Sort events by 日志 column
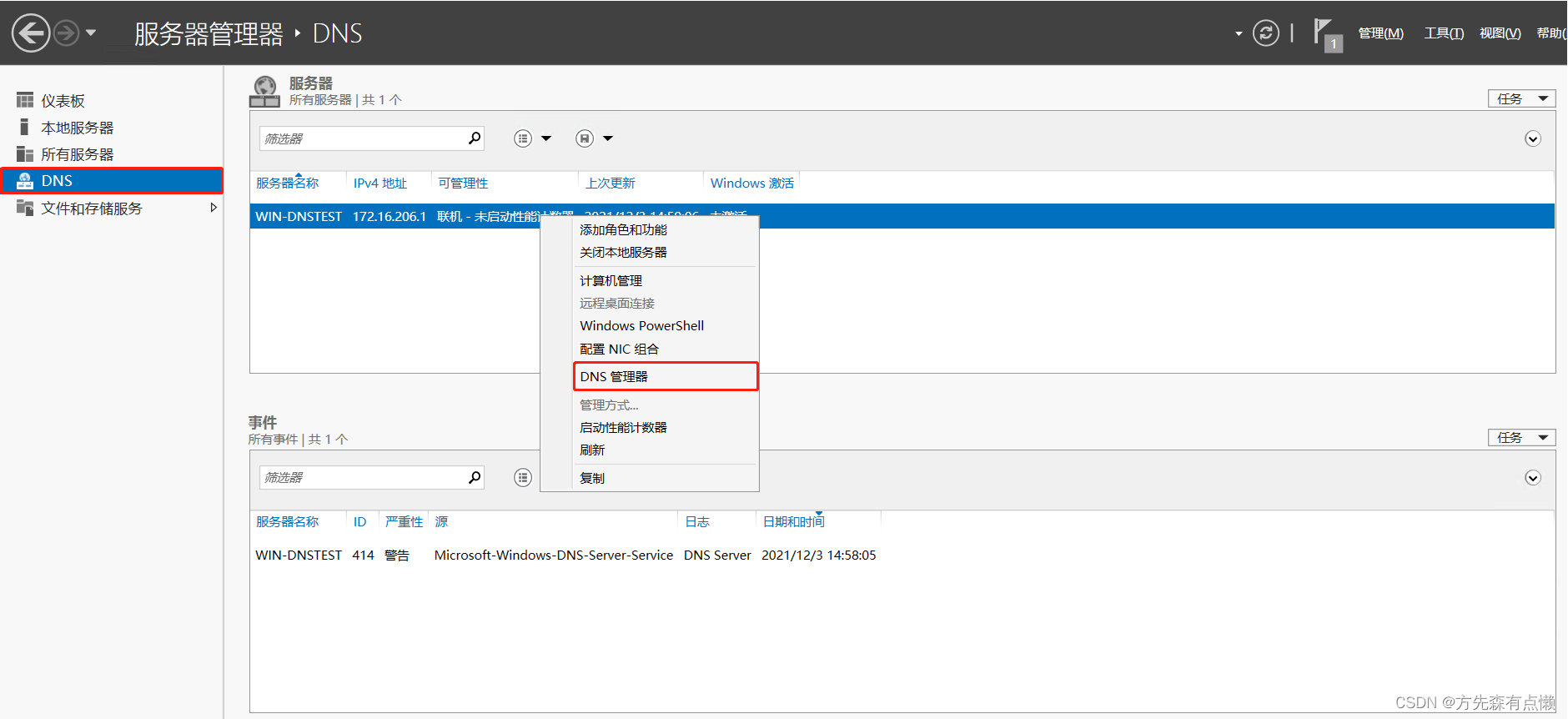 [x=697, y=521]
